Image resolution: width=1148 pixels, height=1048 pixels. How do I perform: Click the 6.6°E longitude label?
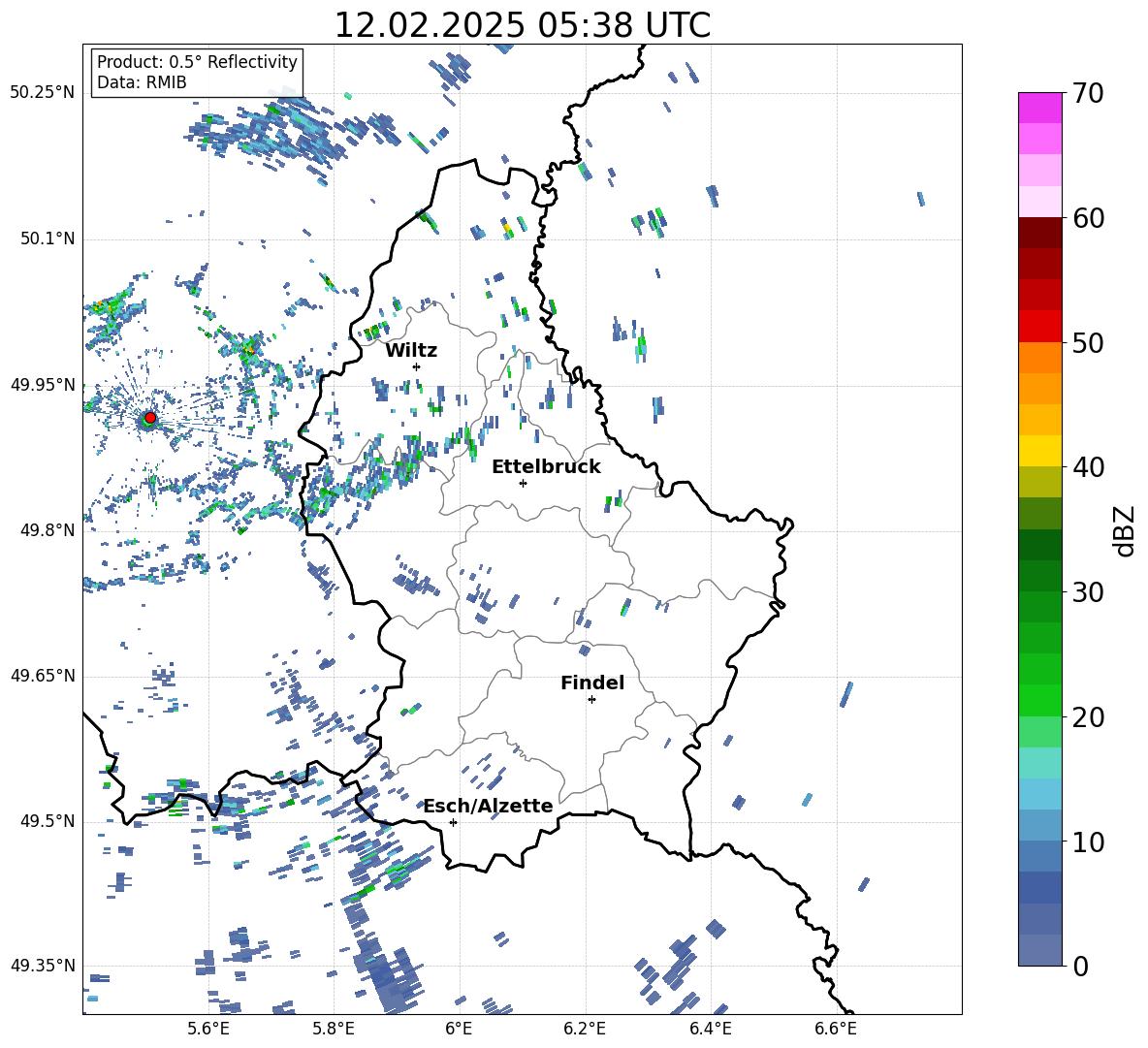[836, 1029]
